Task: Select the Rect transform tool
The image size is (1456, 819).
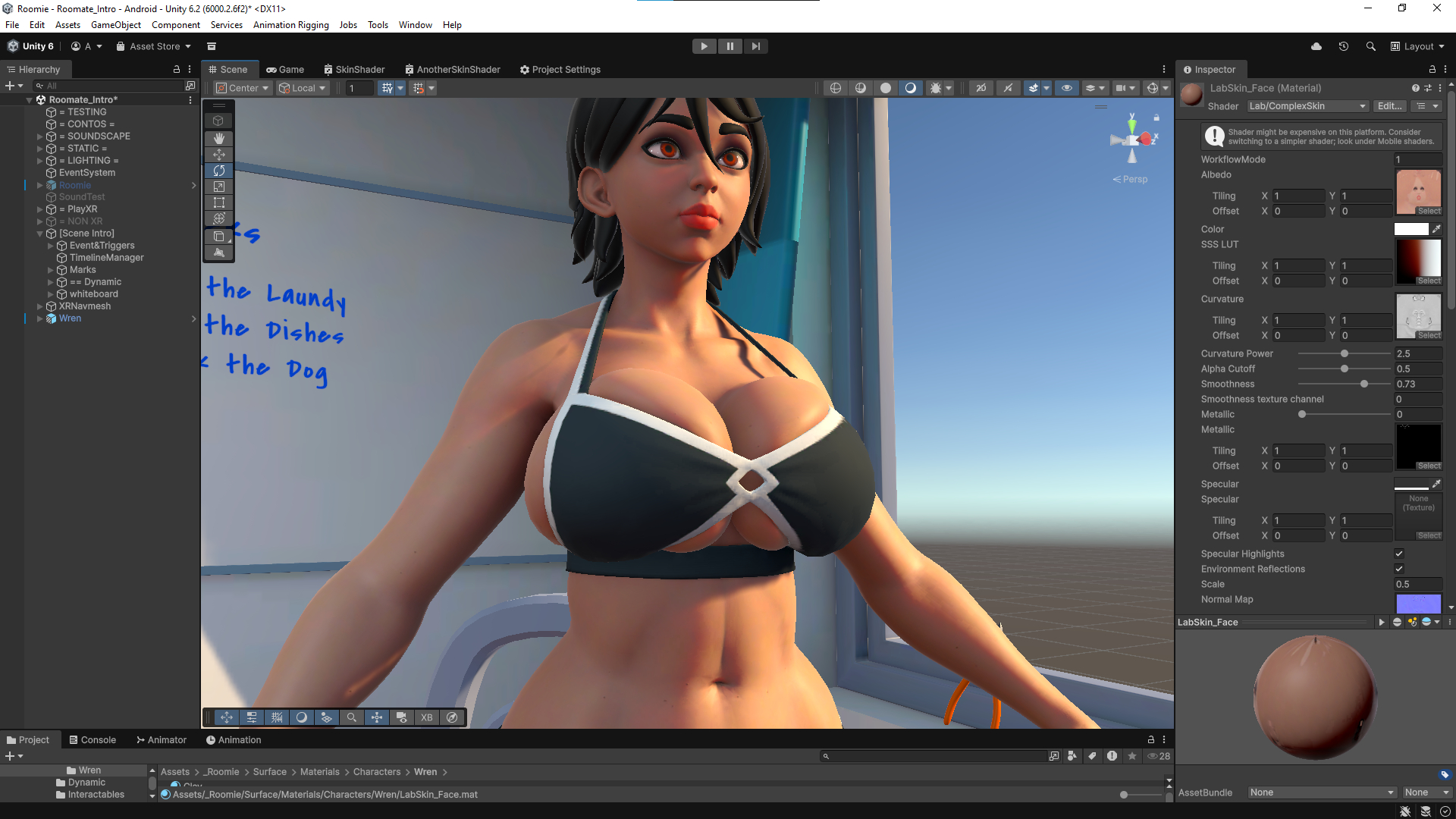Action: [x=218, y=202]
